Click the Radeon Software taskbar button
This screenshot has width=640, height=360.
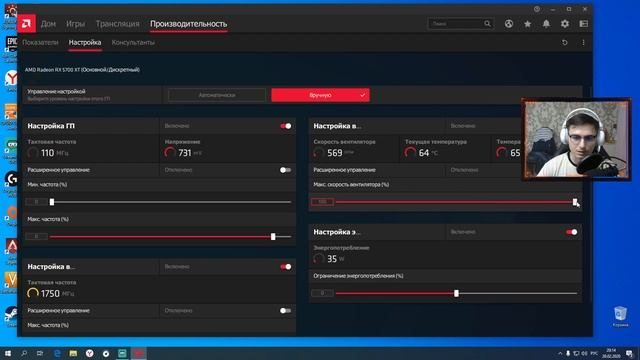pyautogui.click(x=138, y=353)
